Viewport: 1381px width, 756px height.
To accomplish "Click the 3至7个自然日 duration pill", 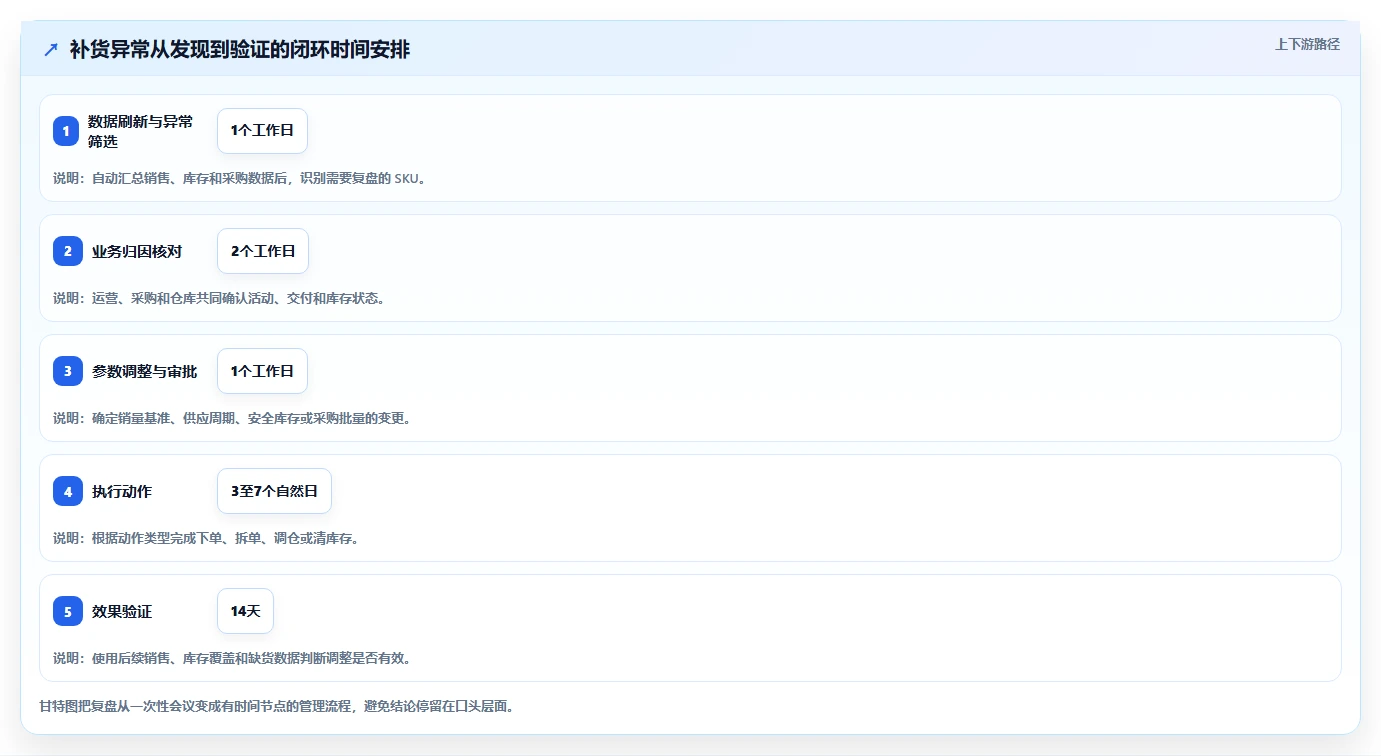I will pyautogui.click(x=274, y=491).
